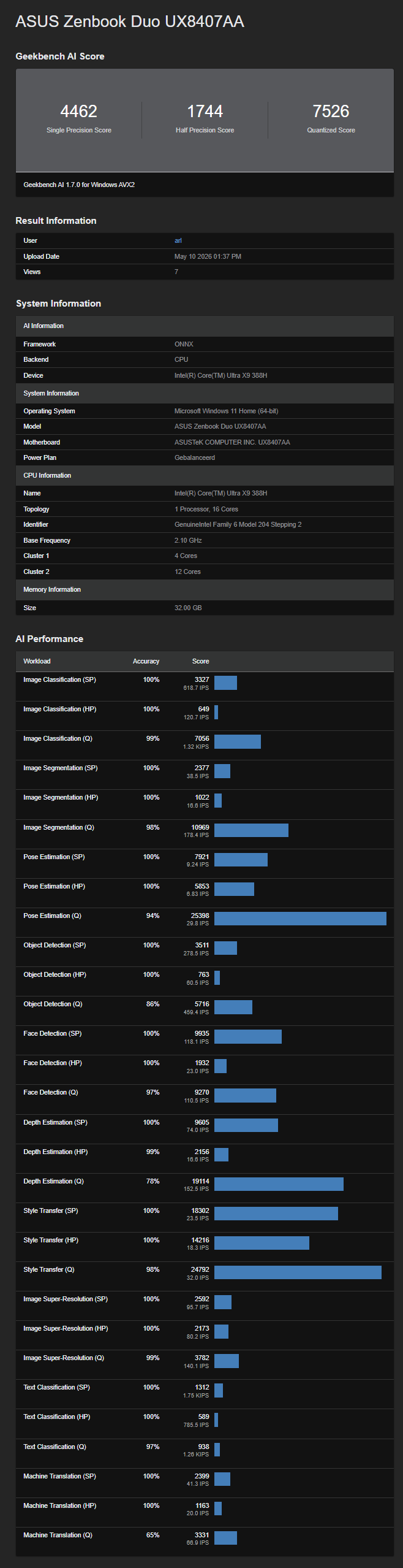This screenshot has width=403, height=1568.
Task: Click the Image Classification (SP) workload row label
Action: pyautogui.click(x=59, y=679)
